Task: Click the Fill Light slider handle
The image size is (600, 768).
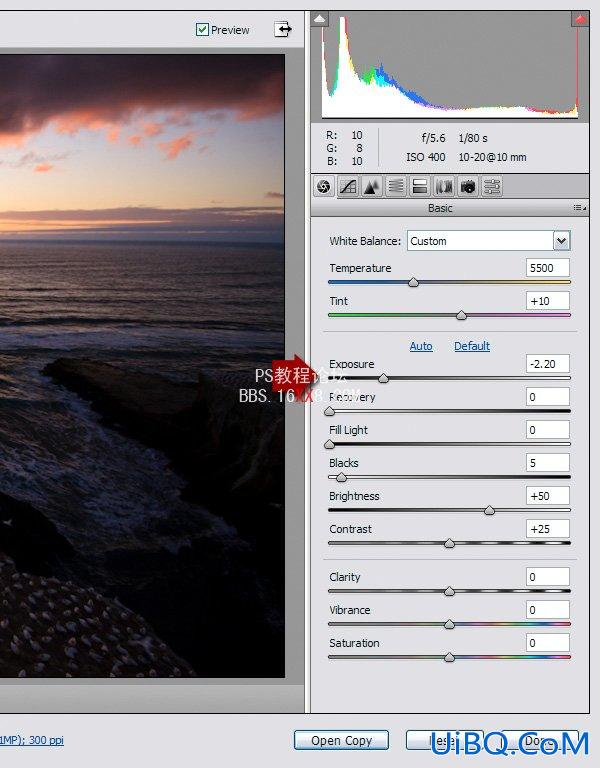Action: (330, 444)
